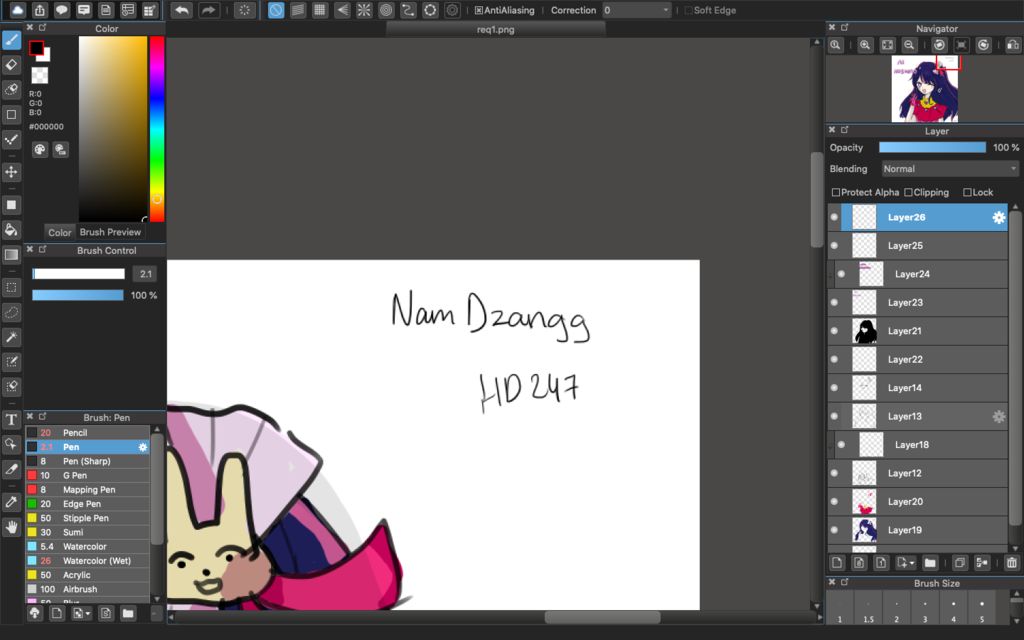This screenshot has height=640, width=1024.
Task: Activate the Magic Wand selection tool
Action: point(12,337)
